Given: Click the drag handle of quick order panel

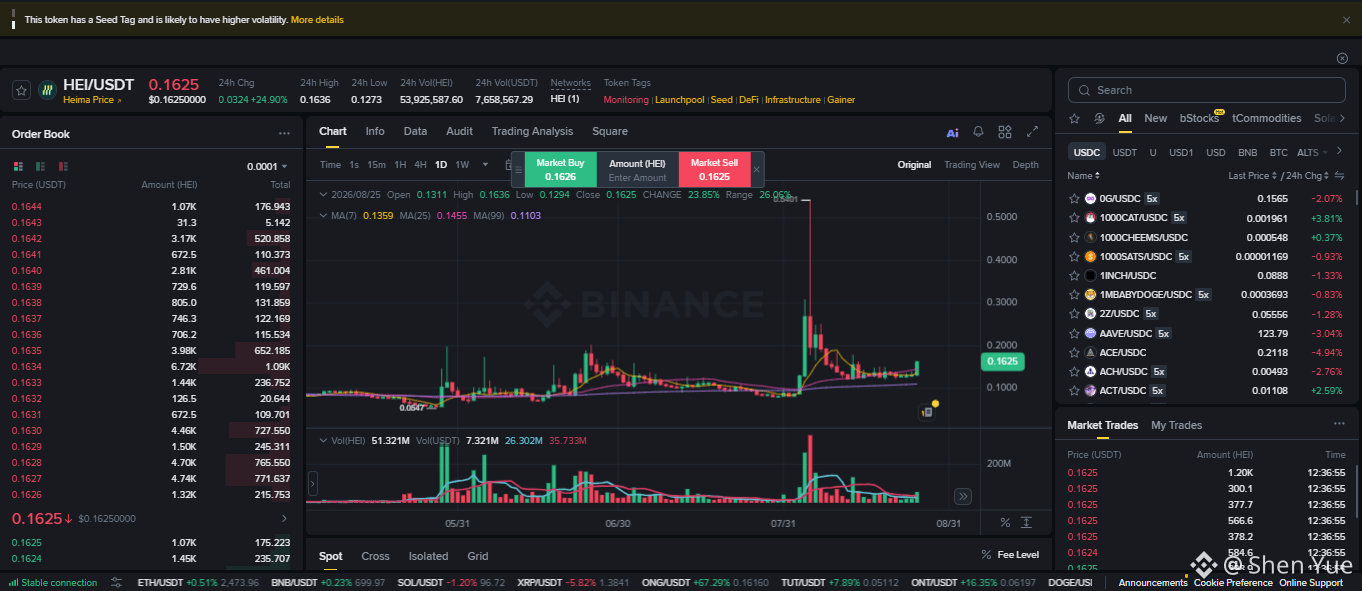Looking at the screenshot, I should point(518,169).
